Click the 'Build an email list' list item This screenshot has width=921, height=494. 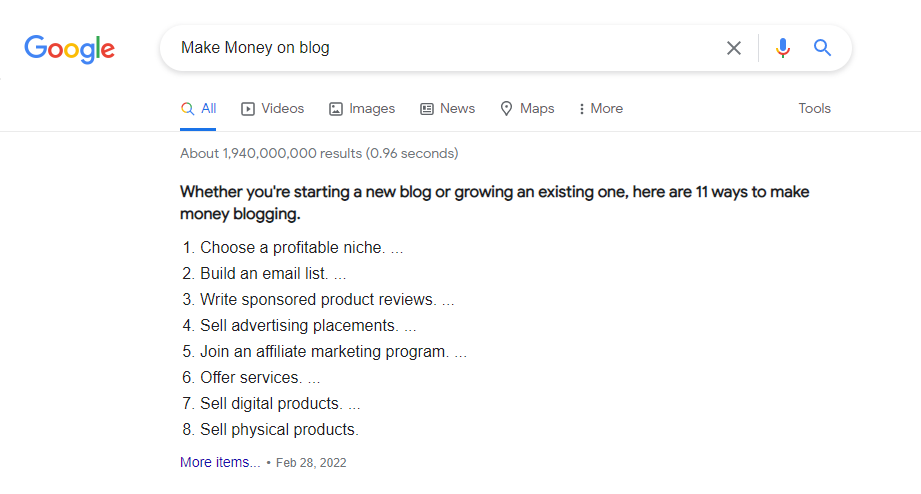coord(264,274)
